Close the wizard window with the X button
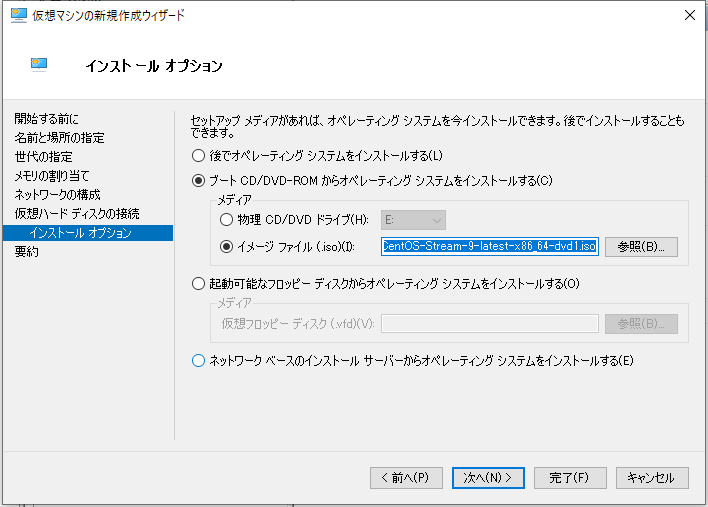This screenshot has height=507, width=708. [x=689, y=15]
